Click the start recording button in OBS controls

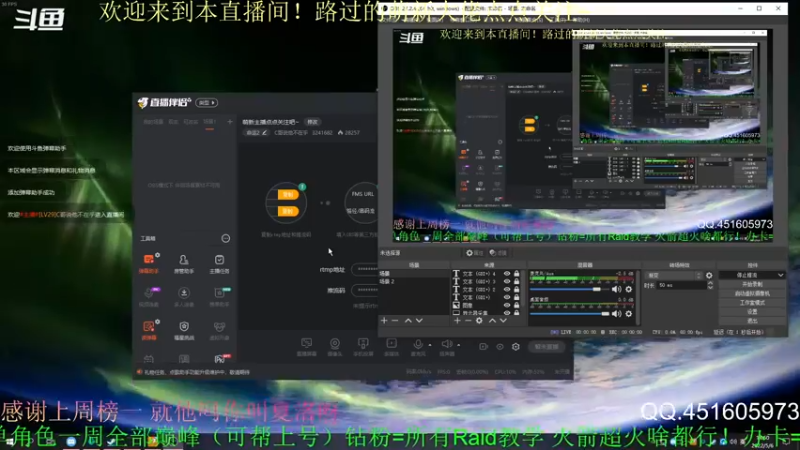pyautogui.click(x=752, y=284)
